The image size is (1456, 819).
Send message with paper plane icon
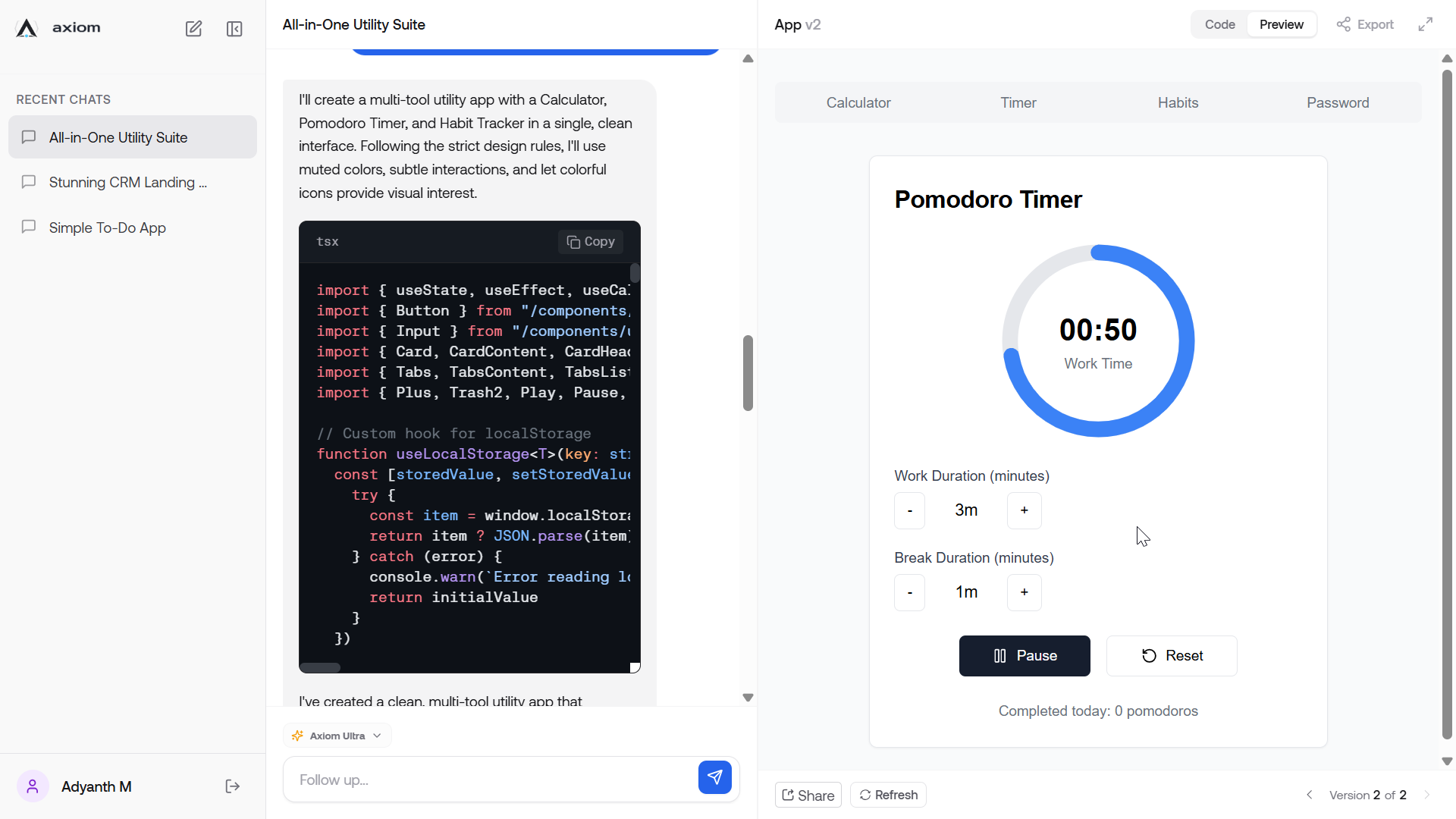click(714, 777)
